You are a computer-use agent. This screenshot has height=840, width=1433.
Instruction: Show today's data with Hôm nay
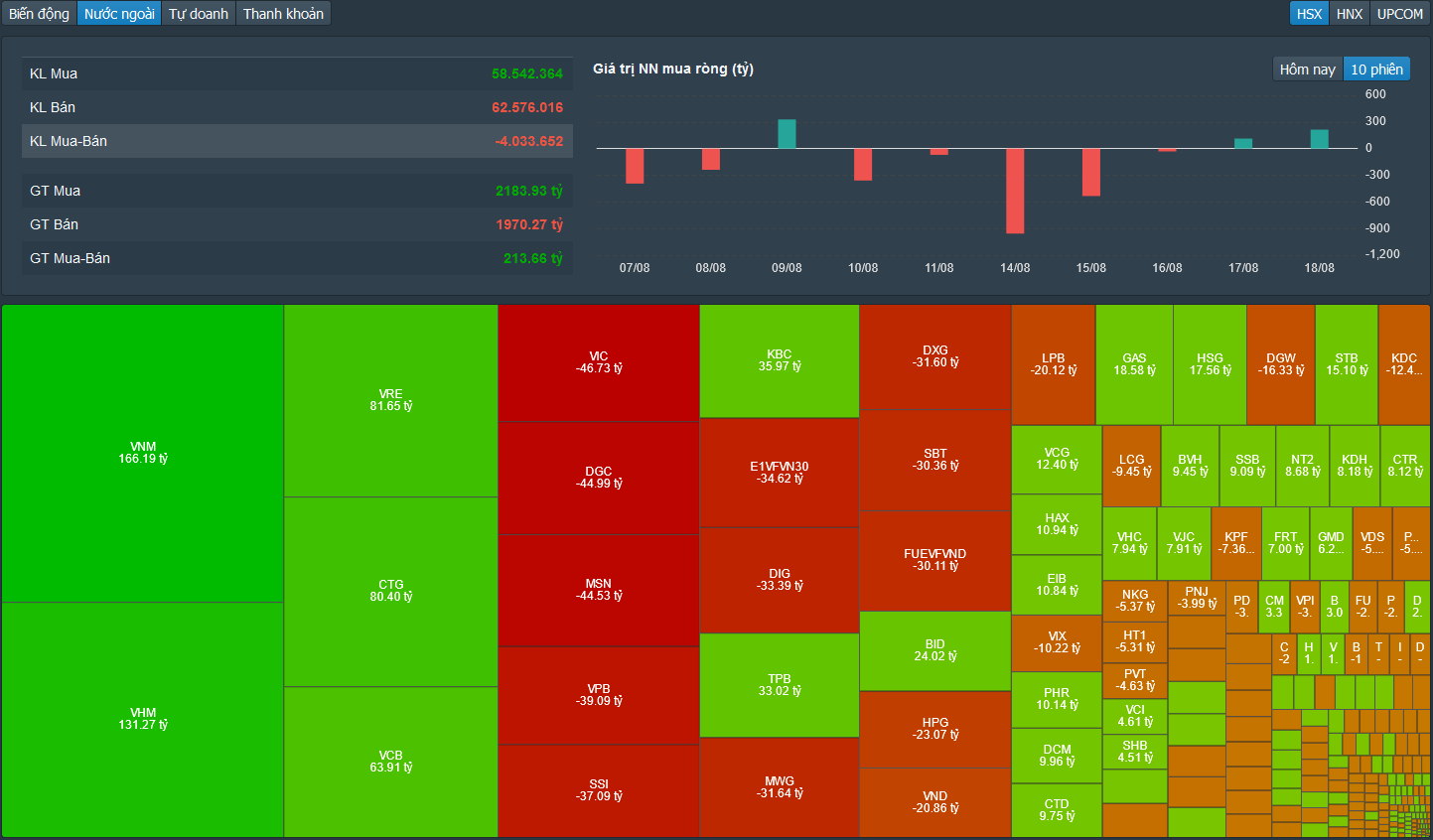(1307, 70)
